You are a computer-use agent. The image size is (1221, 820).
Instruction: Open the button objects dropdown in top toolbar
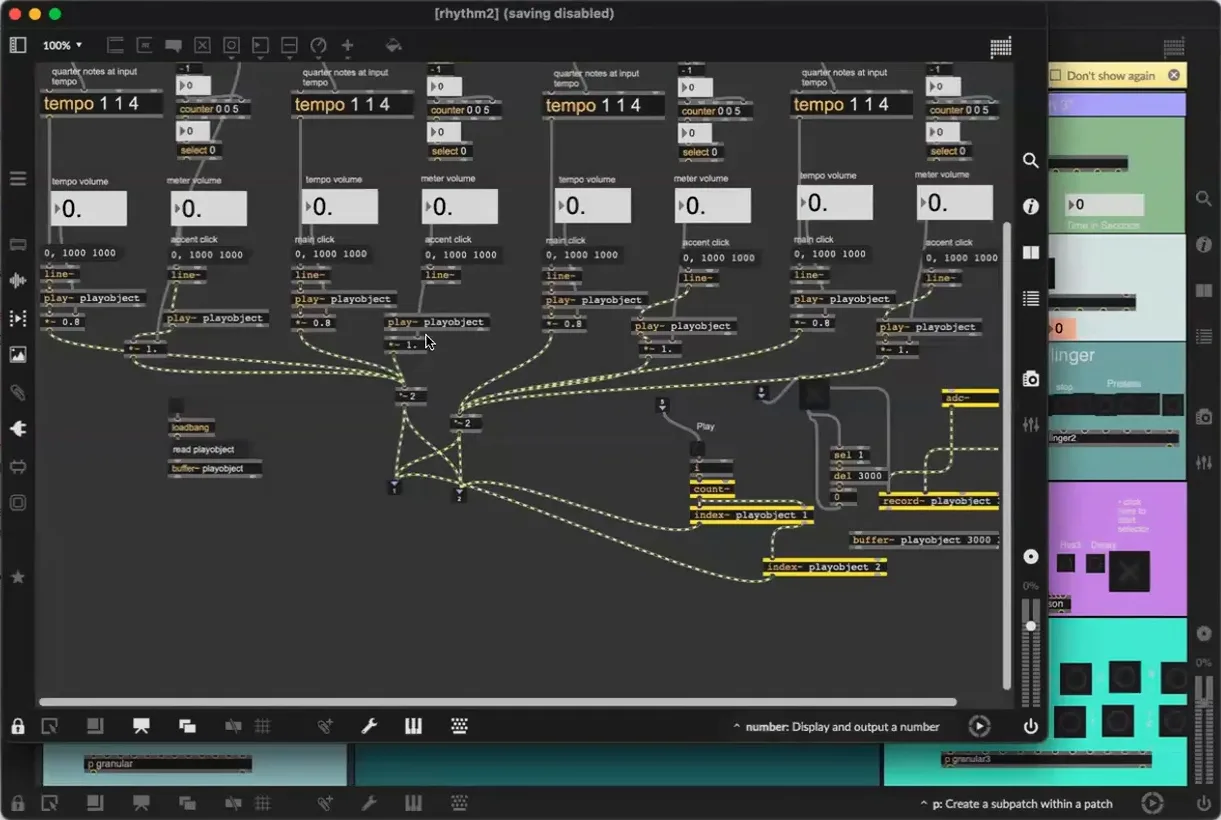click(231, 45)
